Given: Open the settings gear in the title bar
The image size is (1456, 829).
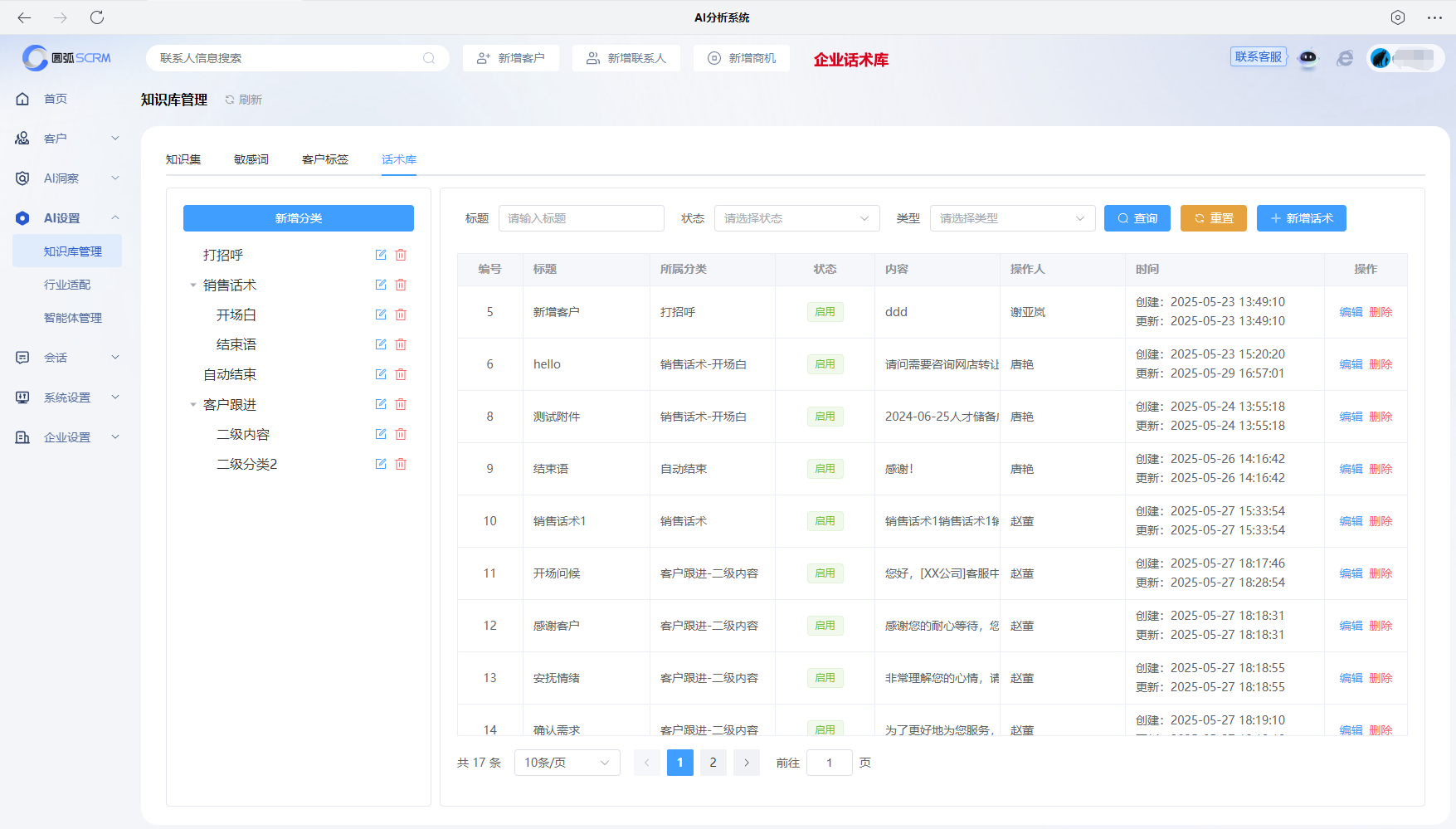Looking at the screenshot, I should tap(1398, 17).
